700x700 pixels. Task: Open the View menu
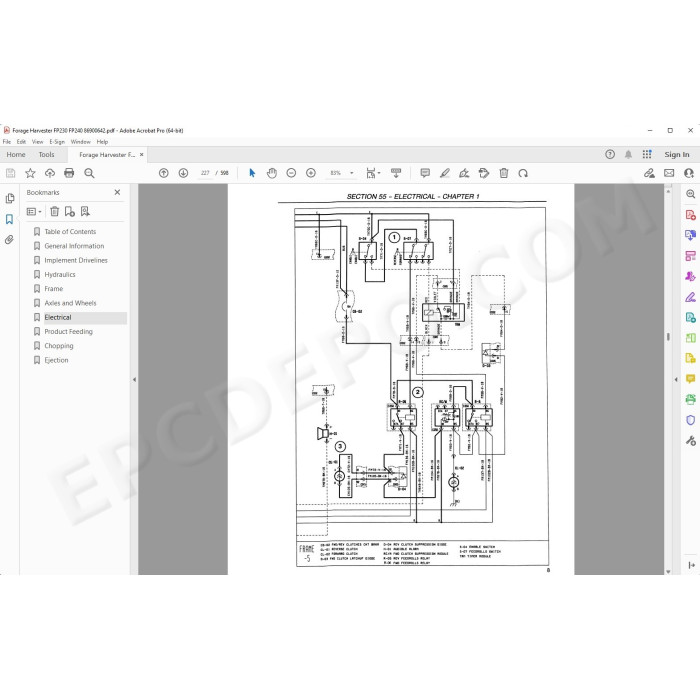[38, 142]
